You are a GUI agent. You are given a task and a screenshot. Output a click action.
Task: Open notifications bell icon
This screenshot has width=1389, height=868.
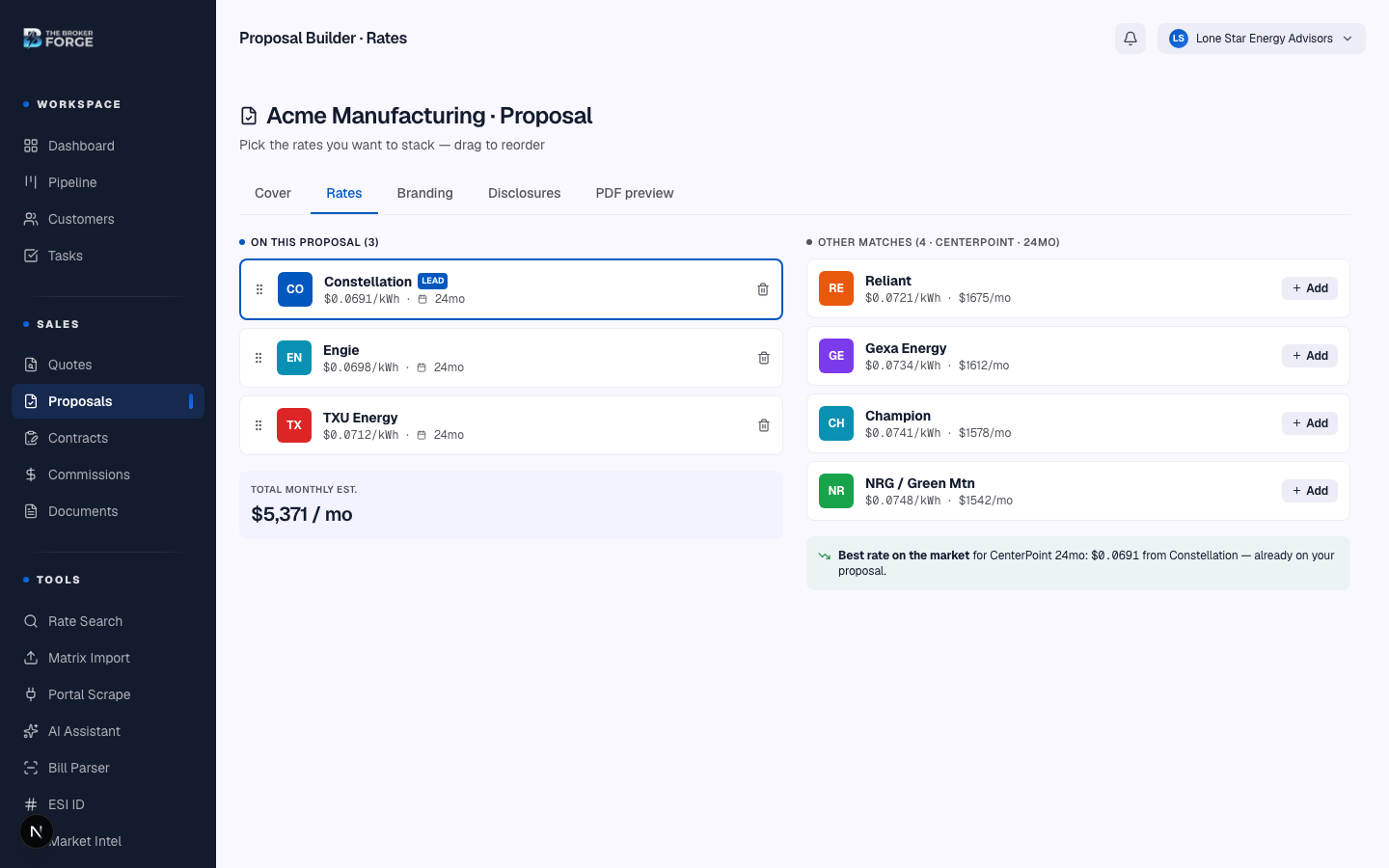1130,39
